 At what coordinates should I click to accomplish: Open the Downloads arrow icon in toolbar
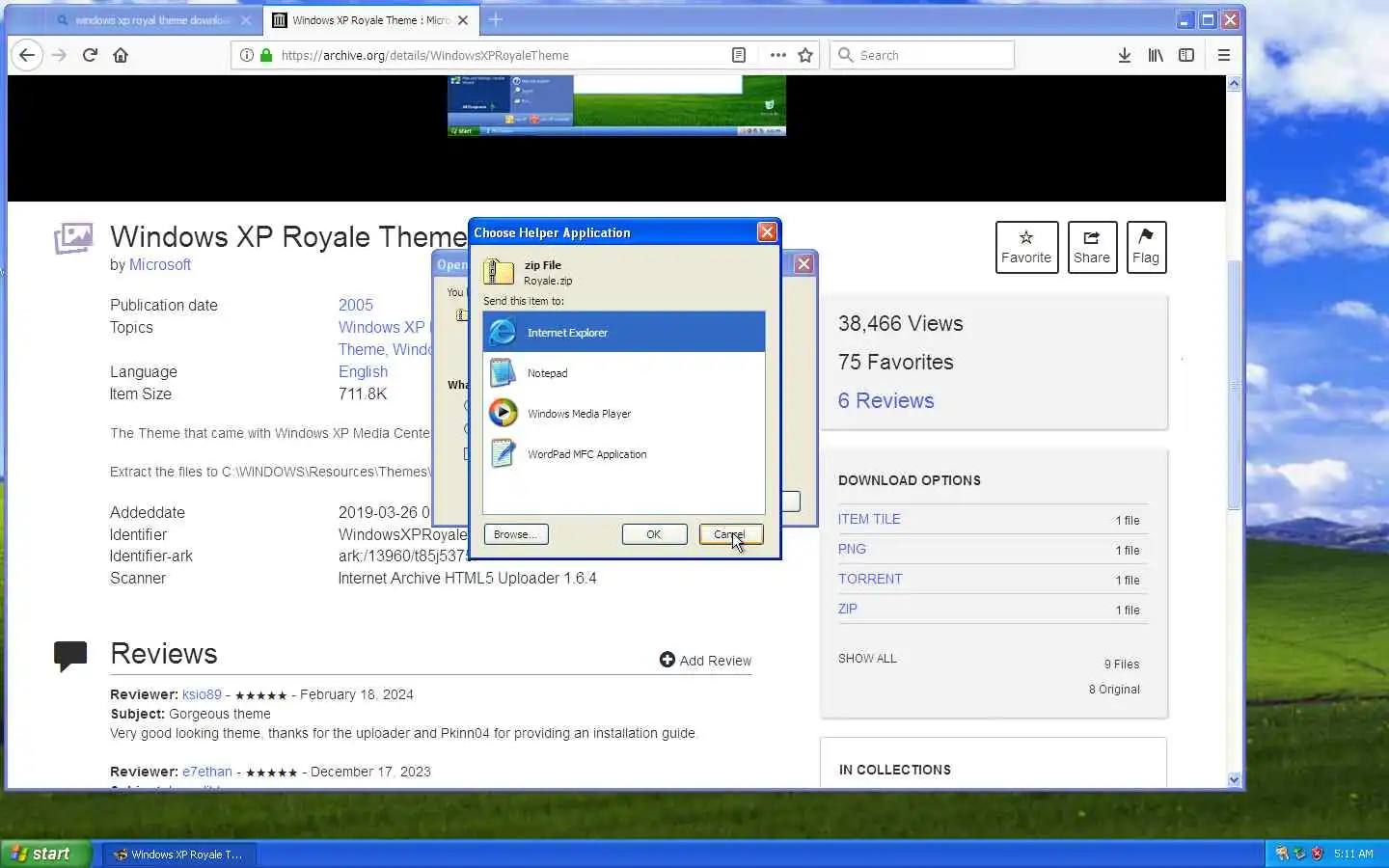tap(1124, 55)
